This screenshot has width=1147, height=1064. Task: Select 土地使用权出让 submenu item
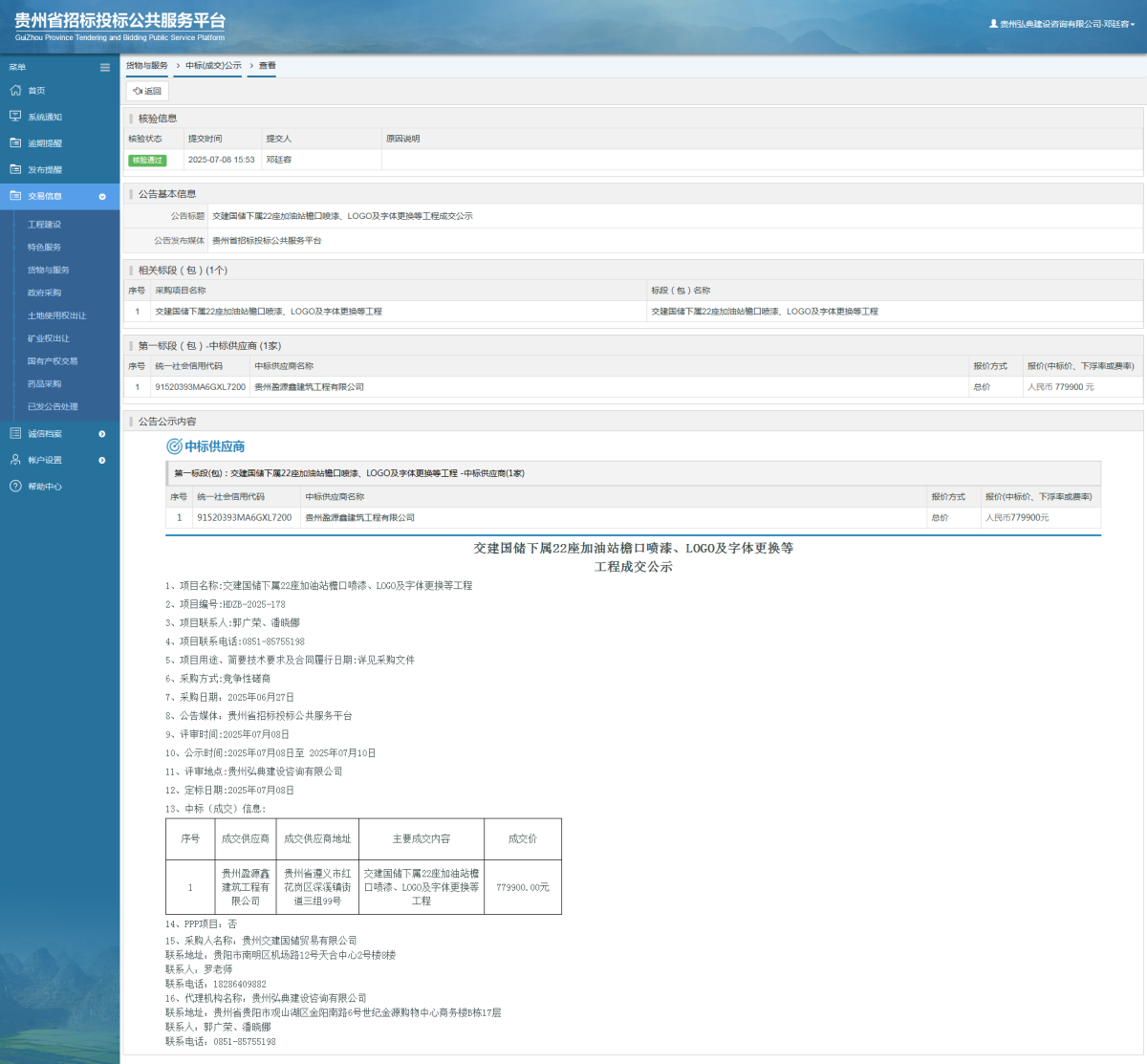(x=56, y=315)
